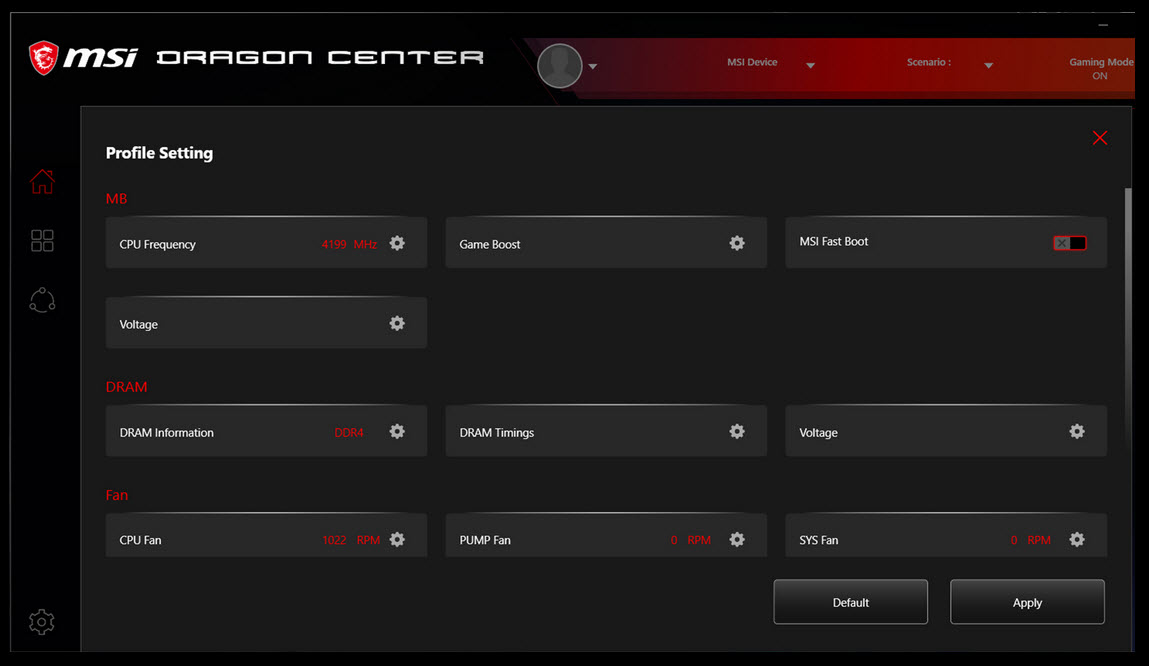This screenshot has height=666, width=1149.
Task: Click the DRAM section heading
Action: (x=126, y=387)
